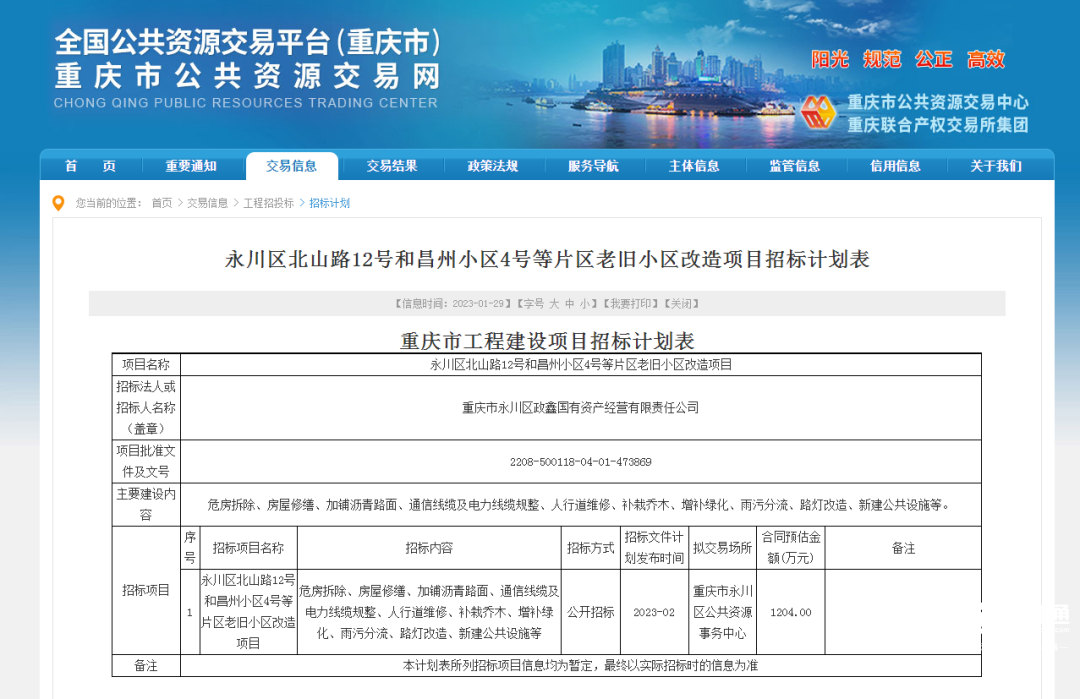Click the 高效 slogan word

(x=986, y=60)
